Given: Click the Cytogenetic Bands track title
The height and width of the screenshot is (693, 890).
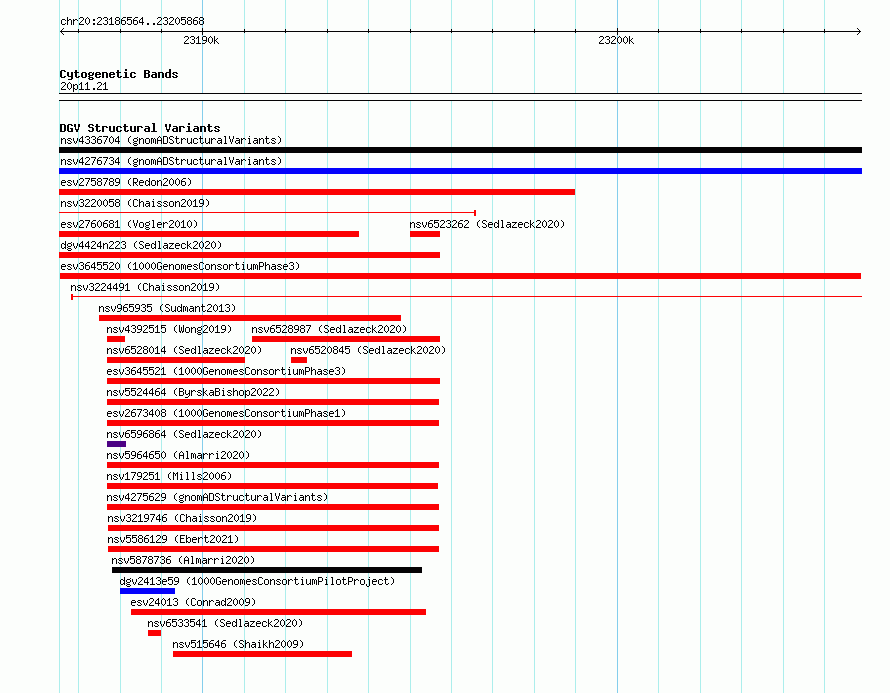Looking at the screenshot, I should point(119,74).
